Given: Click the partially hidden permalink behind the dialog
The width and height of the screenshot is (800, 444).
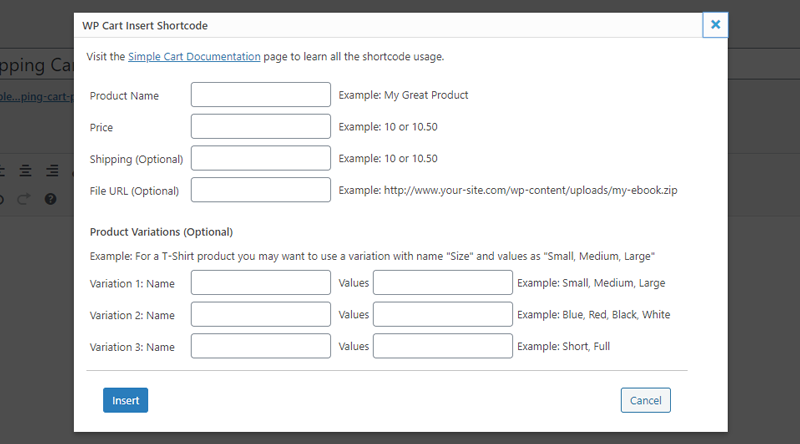Looking at the screenshot, I should [x=37, y=96].
